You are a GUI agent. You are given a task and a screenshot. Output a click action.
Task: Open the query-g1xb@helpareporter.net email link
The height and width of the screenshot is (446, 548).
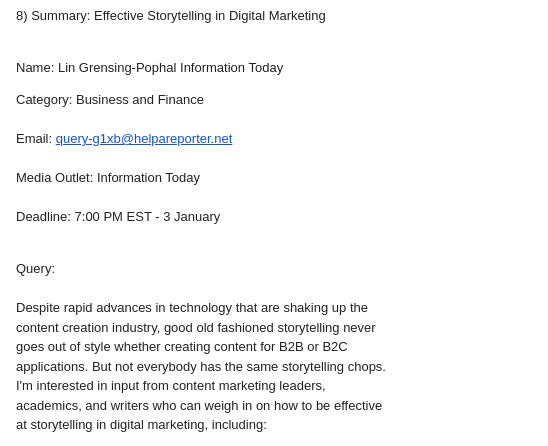[x=144, y=139]
